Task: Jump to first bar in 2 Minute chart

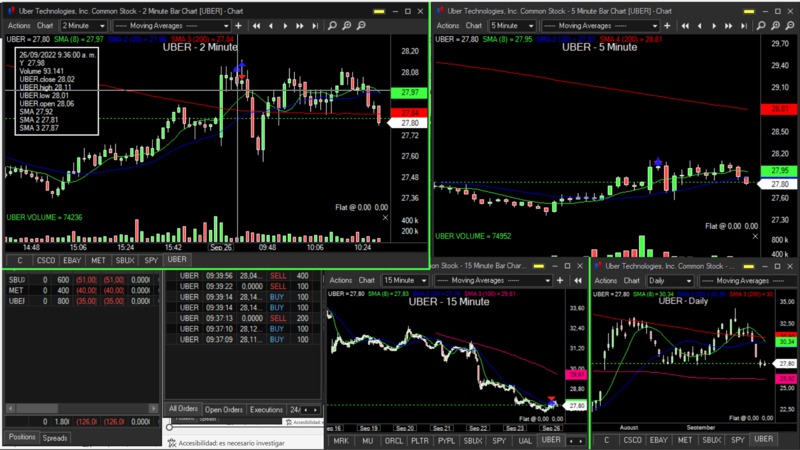Action: pyautogui.click(x=257, y=26)
